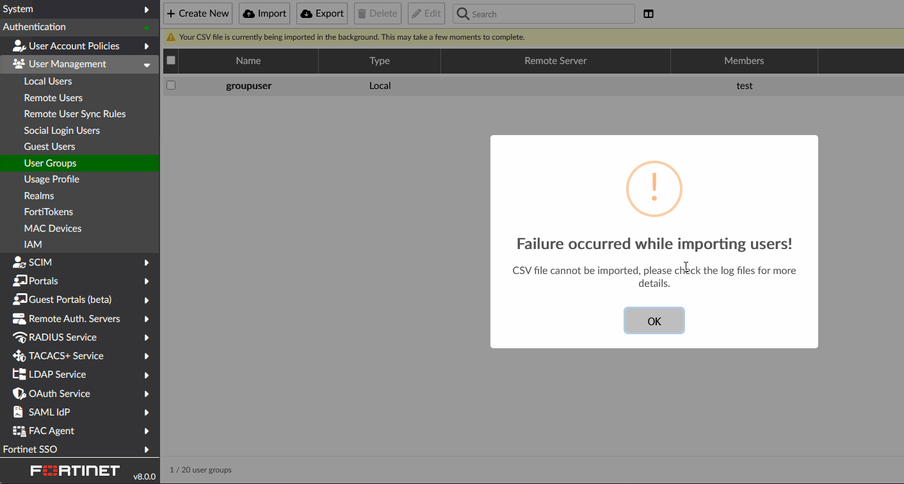
Task: Click the Fortinet logo
Action: [75, 470]
